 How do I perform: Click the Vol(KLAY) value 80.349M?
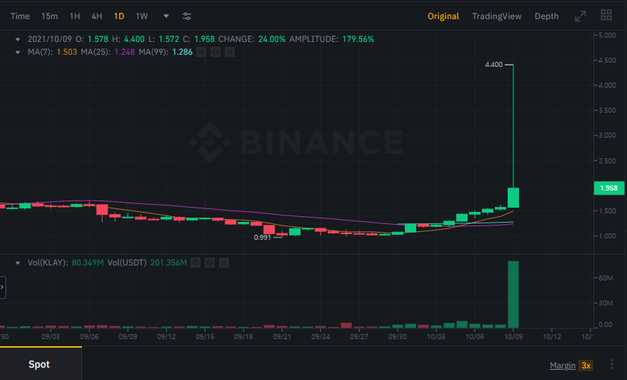coord(88,263)
